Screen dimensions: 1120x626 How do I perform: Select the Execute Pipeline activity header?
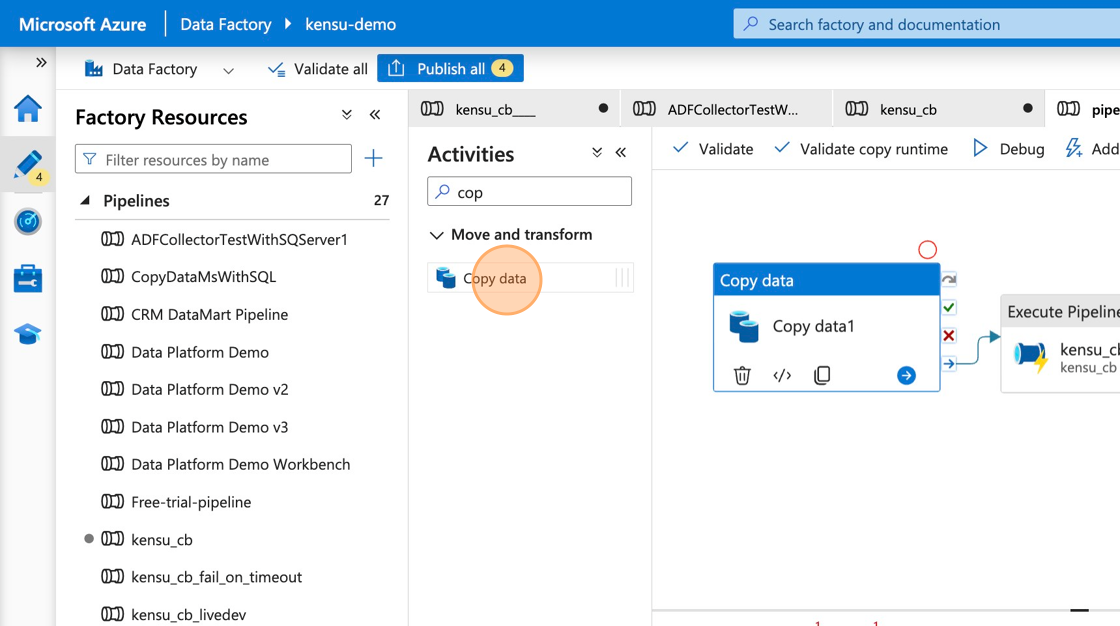click(x=1060, y=312)
